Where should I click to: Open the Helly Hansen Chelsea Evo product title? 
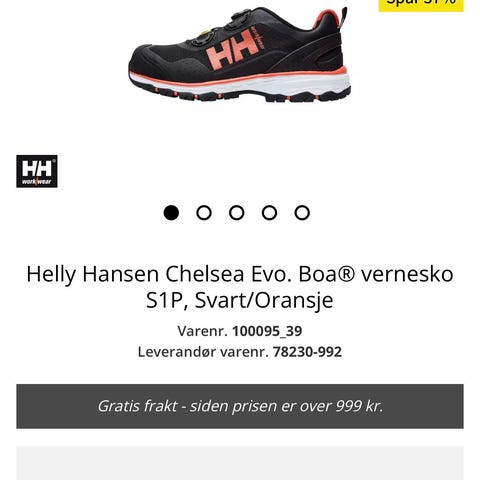240,287
